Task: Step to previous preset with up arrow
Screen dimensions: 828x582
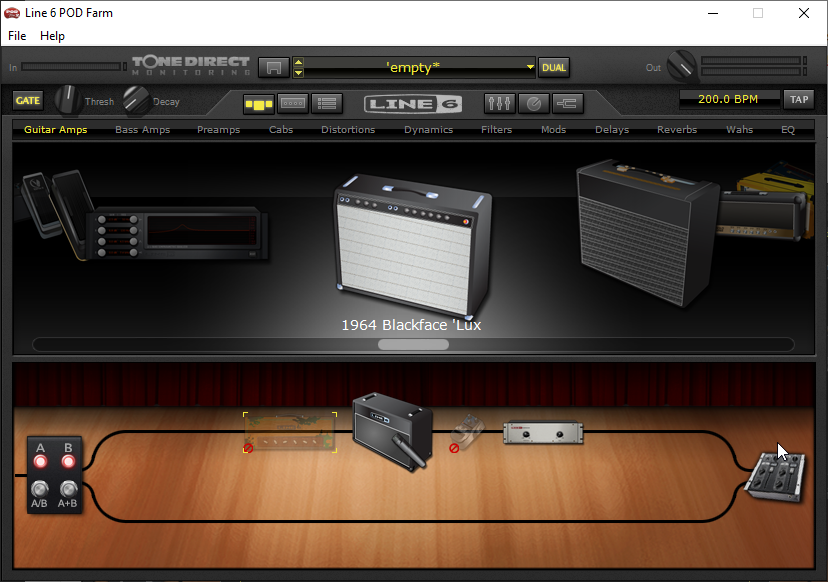Action: point(298,62)
